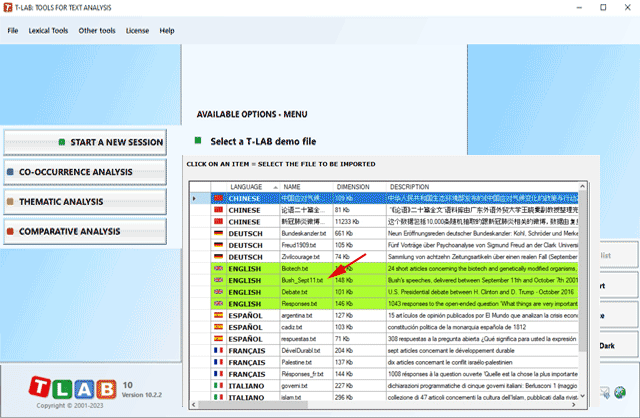Select the cadiz.txt file name
Screen dimensions: 640x418
pos(292,327)
